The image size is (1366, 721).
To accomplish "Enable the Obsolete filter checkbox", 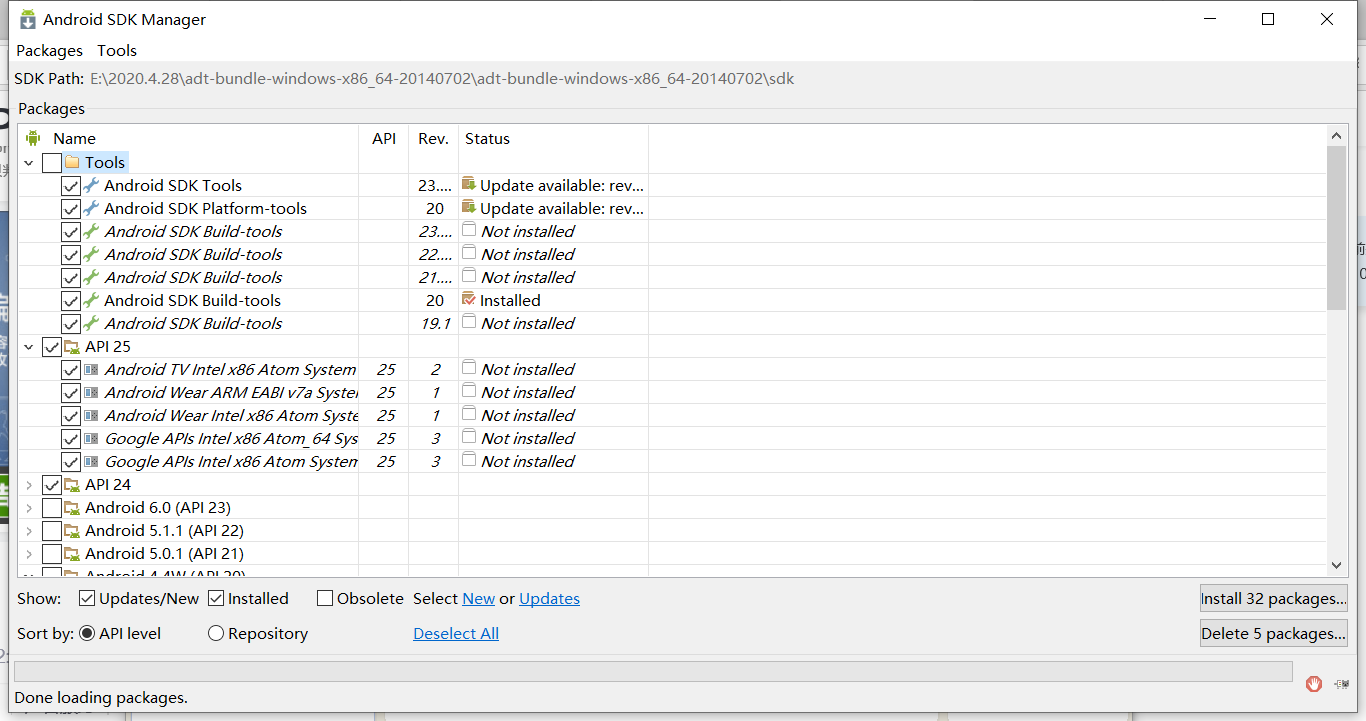I will click(325, 598).
